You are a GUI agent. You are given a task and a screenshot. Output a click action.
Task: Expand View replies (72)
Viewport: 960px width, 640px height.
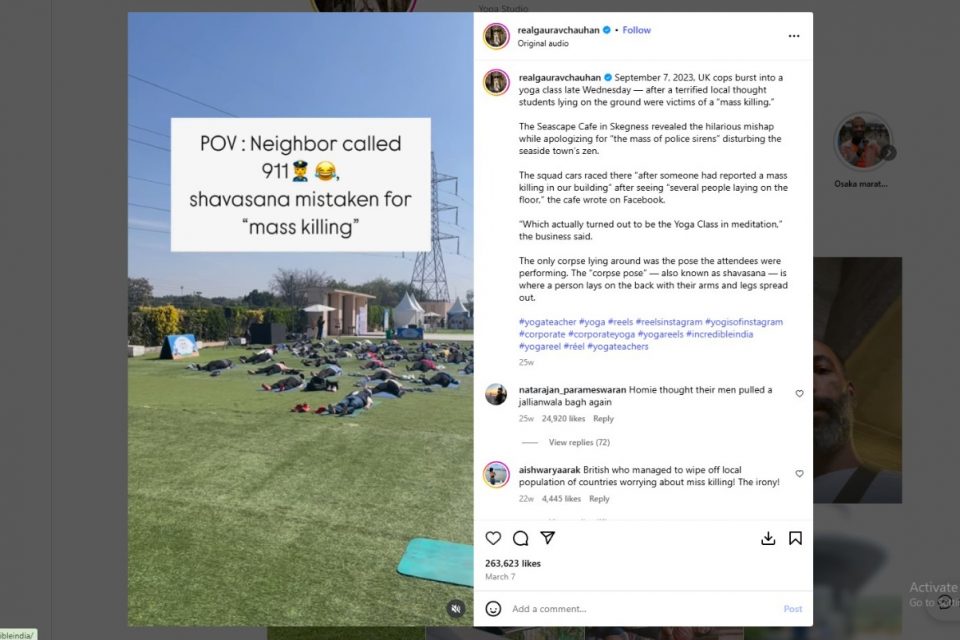(x=579, y=442)
